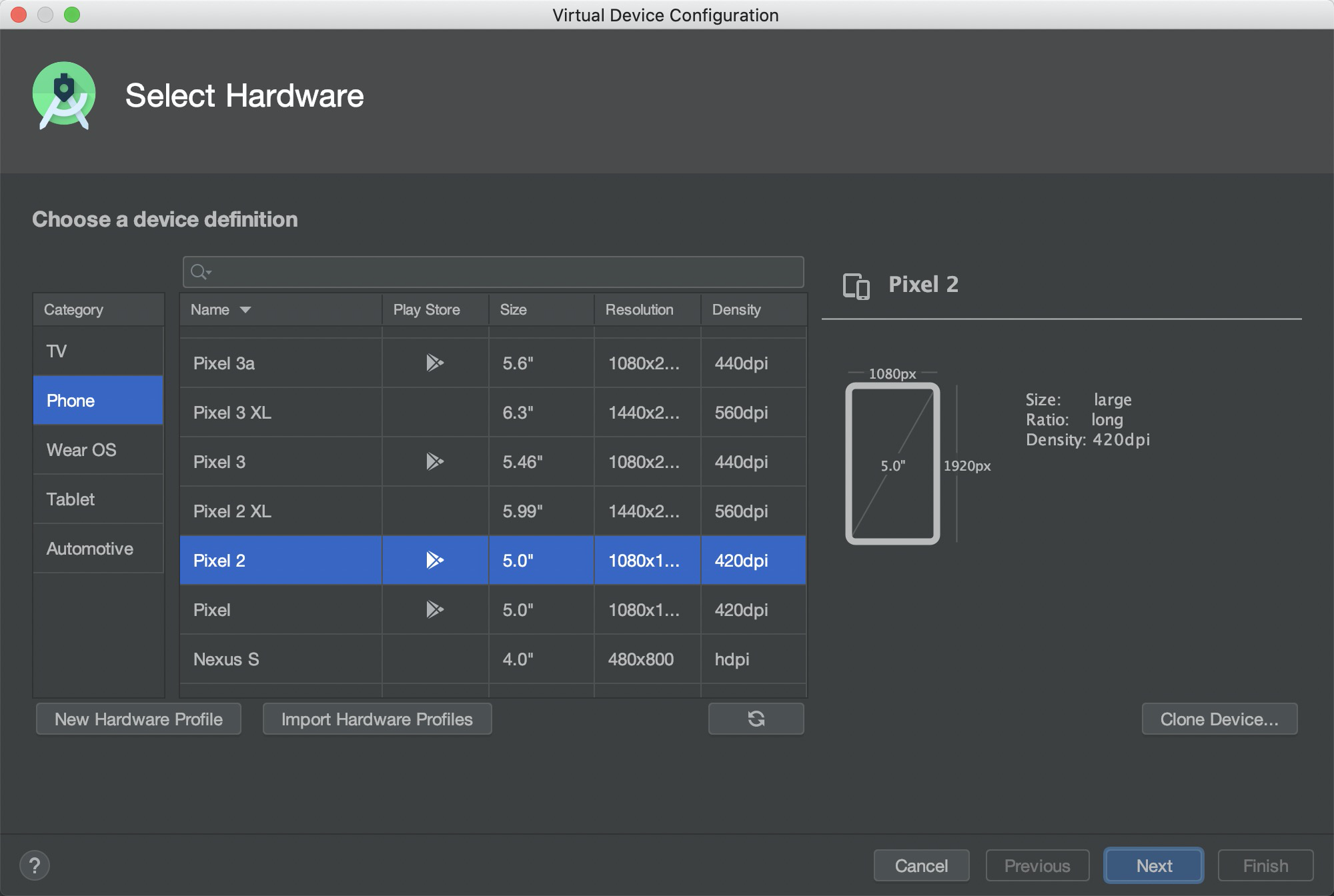This screenshot has width=1334, height=896.
Task: Click the Play Store icon in Pixel 2 row
Action: pos(435,560)
